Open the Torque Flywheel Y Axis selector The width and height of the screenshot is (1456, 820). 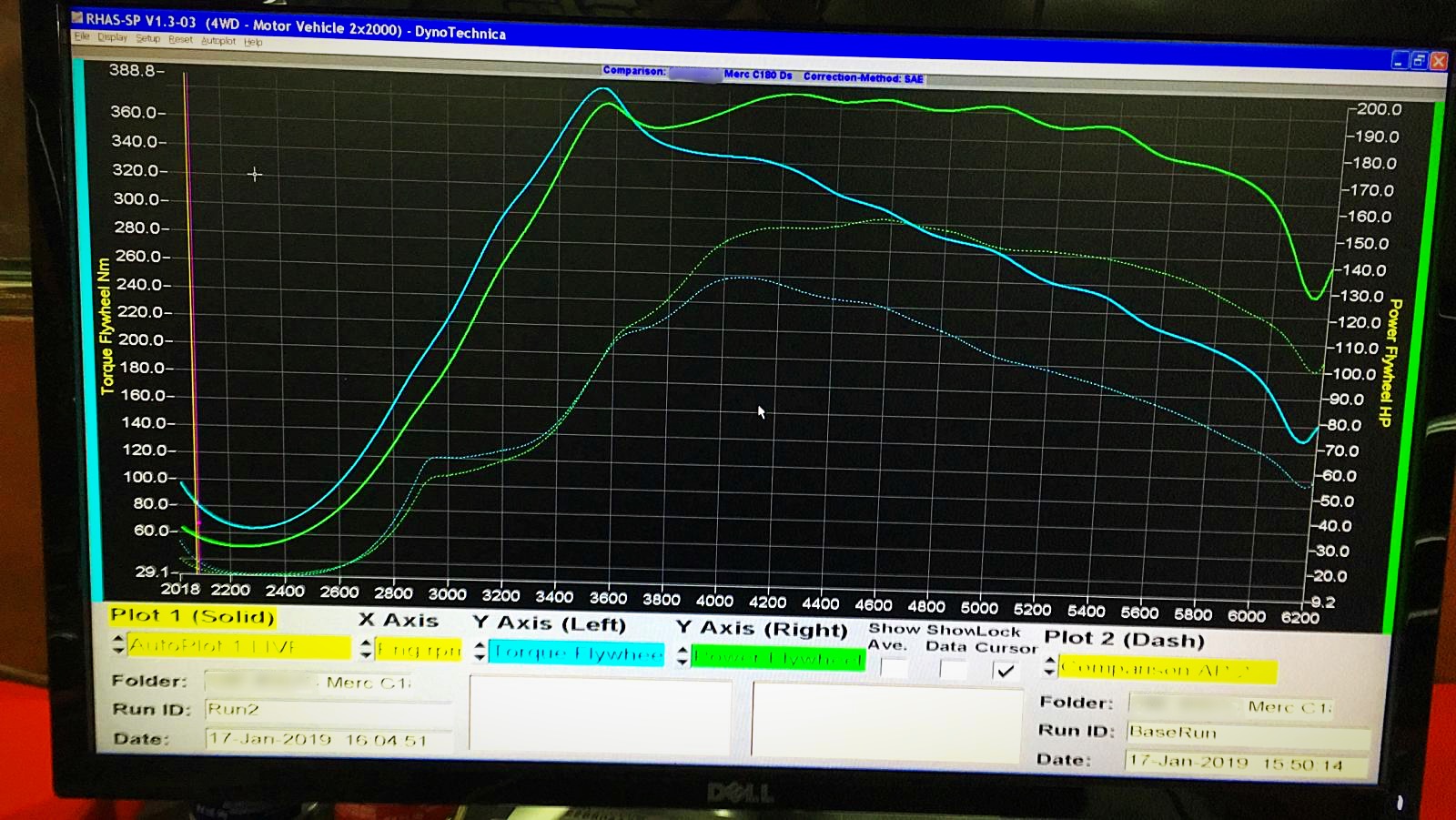[577, 653]
